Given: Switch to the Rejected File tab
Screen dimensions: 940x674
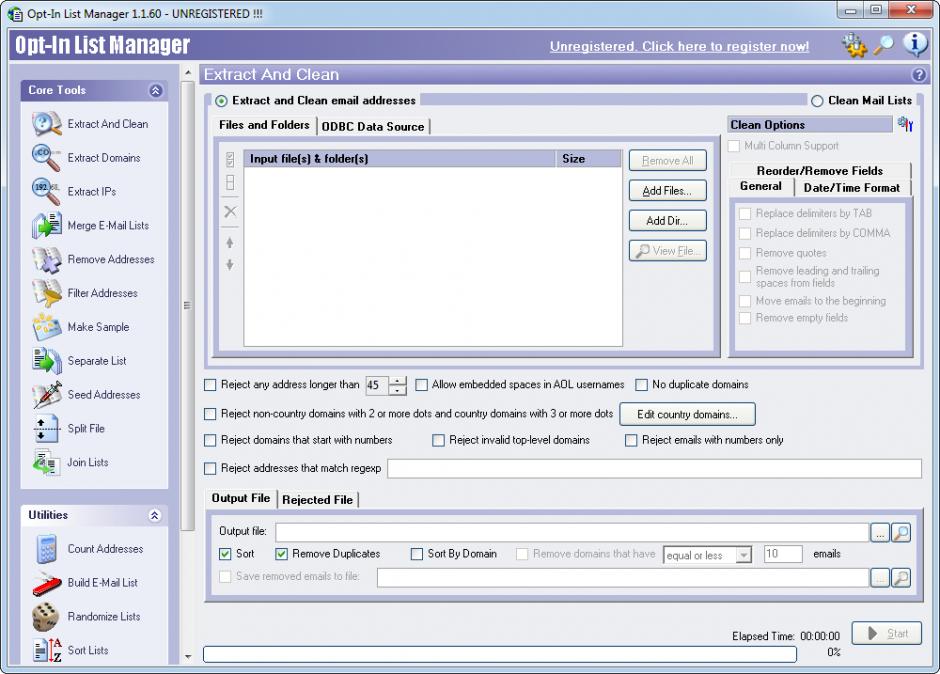Looking at the screenshot, I should point(317,499).
